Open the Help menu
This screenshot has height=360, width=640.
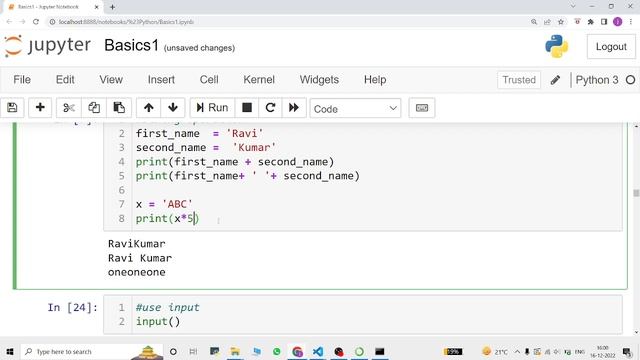(x=375, y=80)
